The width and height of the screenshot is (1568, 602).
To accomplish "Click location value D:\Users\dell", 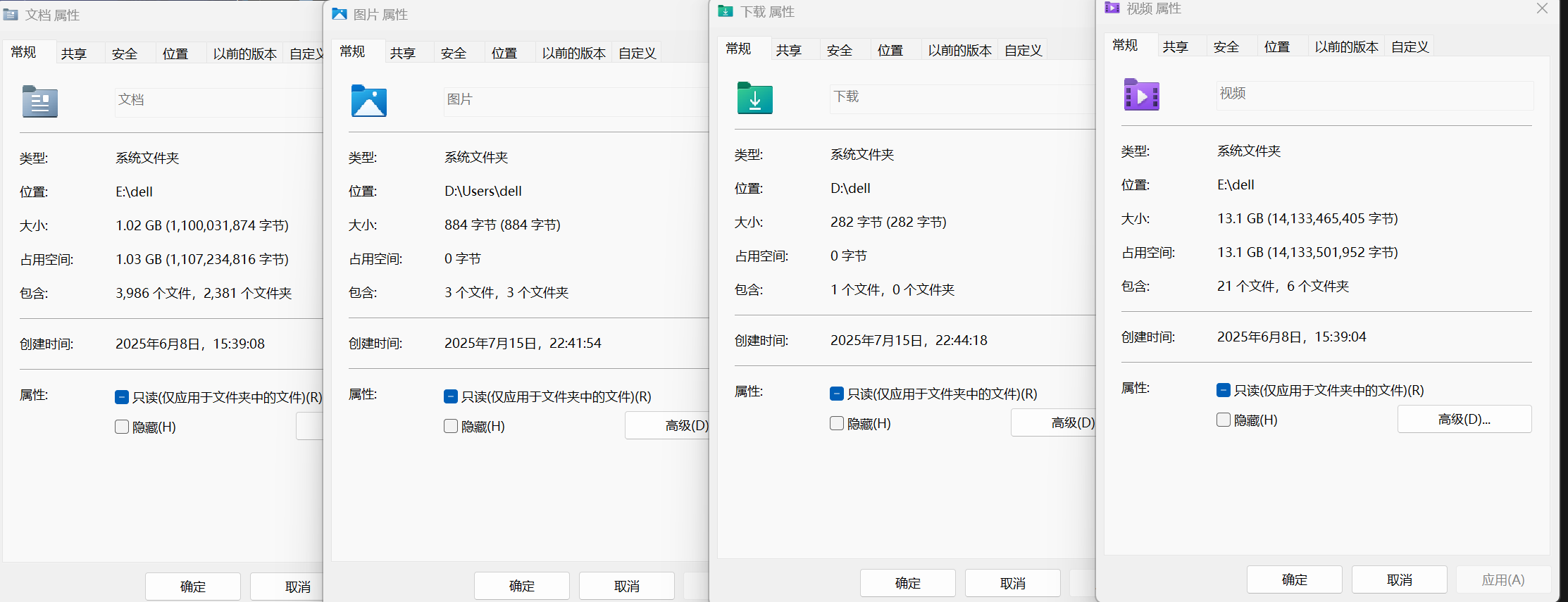I will (x=483, y=191).
